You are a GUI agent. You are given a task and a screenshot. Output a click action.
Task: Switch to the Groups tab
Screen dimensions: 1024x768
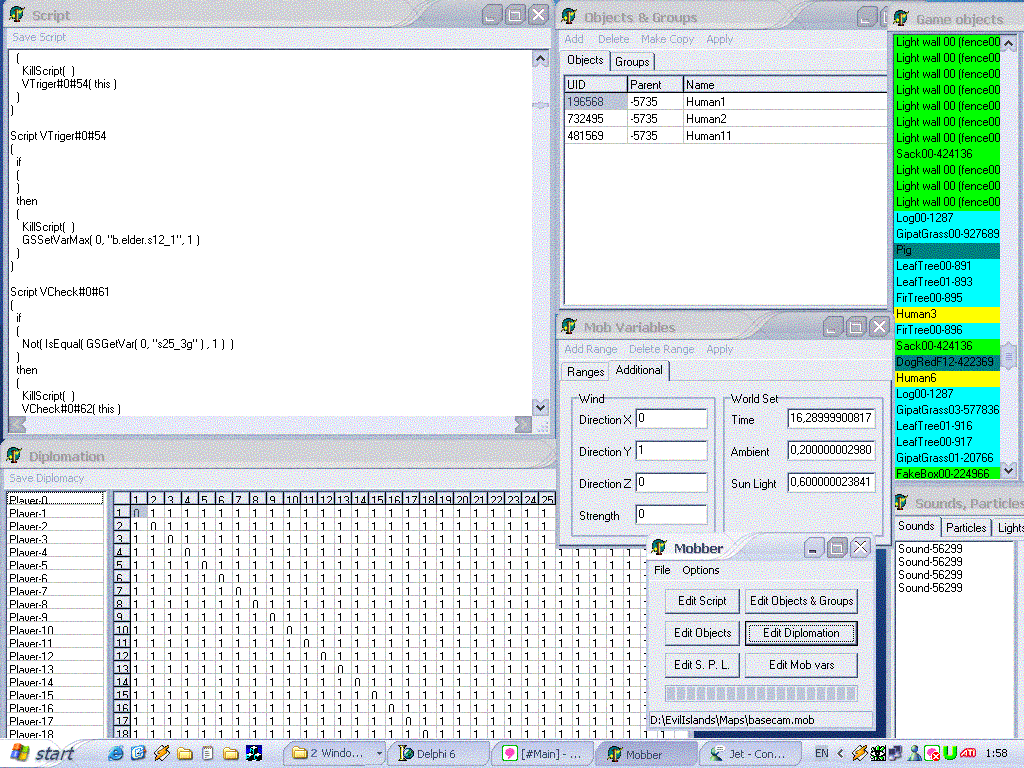point(632,62)
